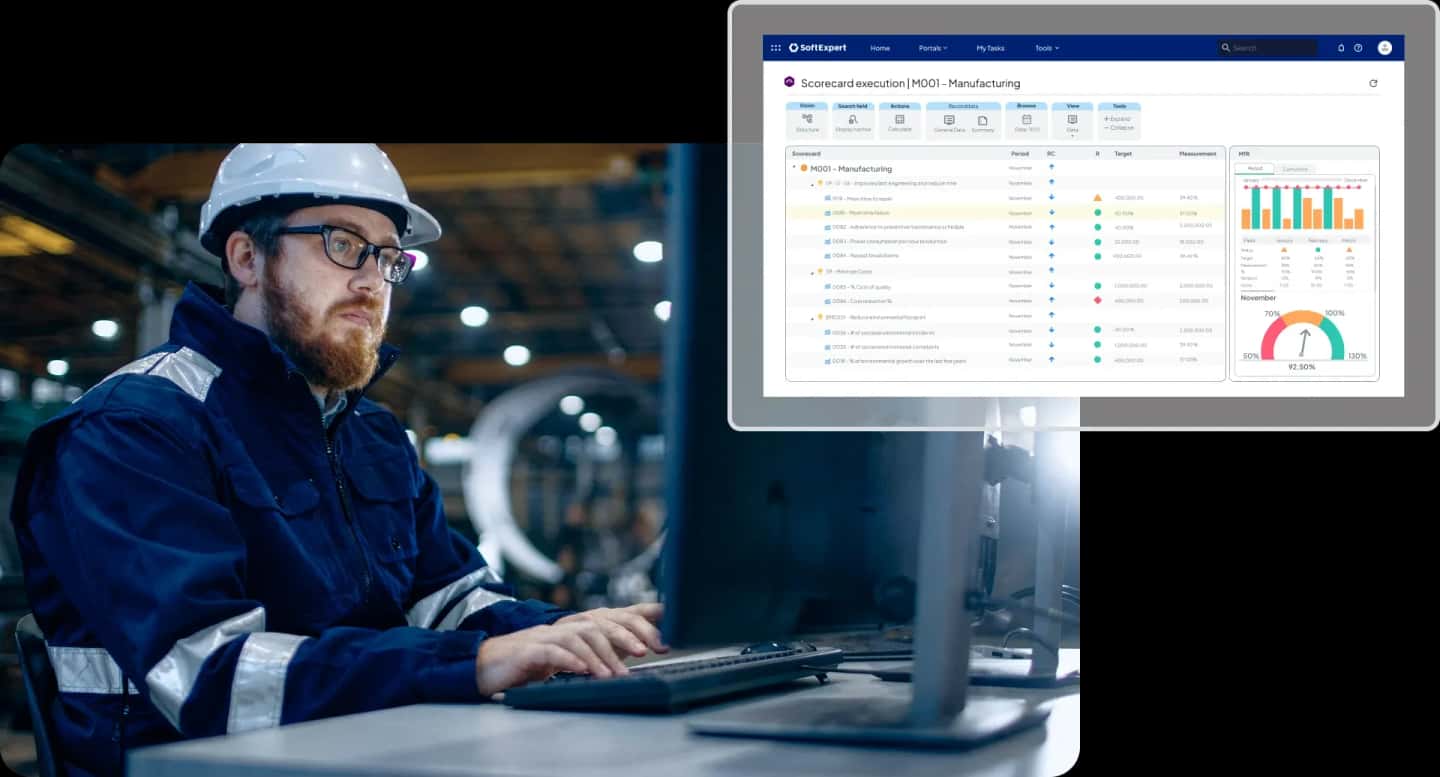1440x777 pixels.
Task: Click the Search field toolbar icon
Action: (853, 119)
